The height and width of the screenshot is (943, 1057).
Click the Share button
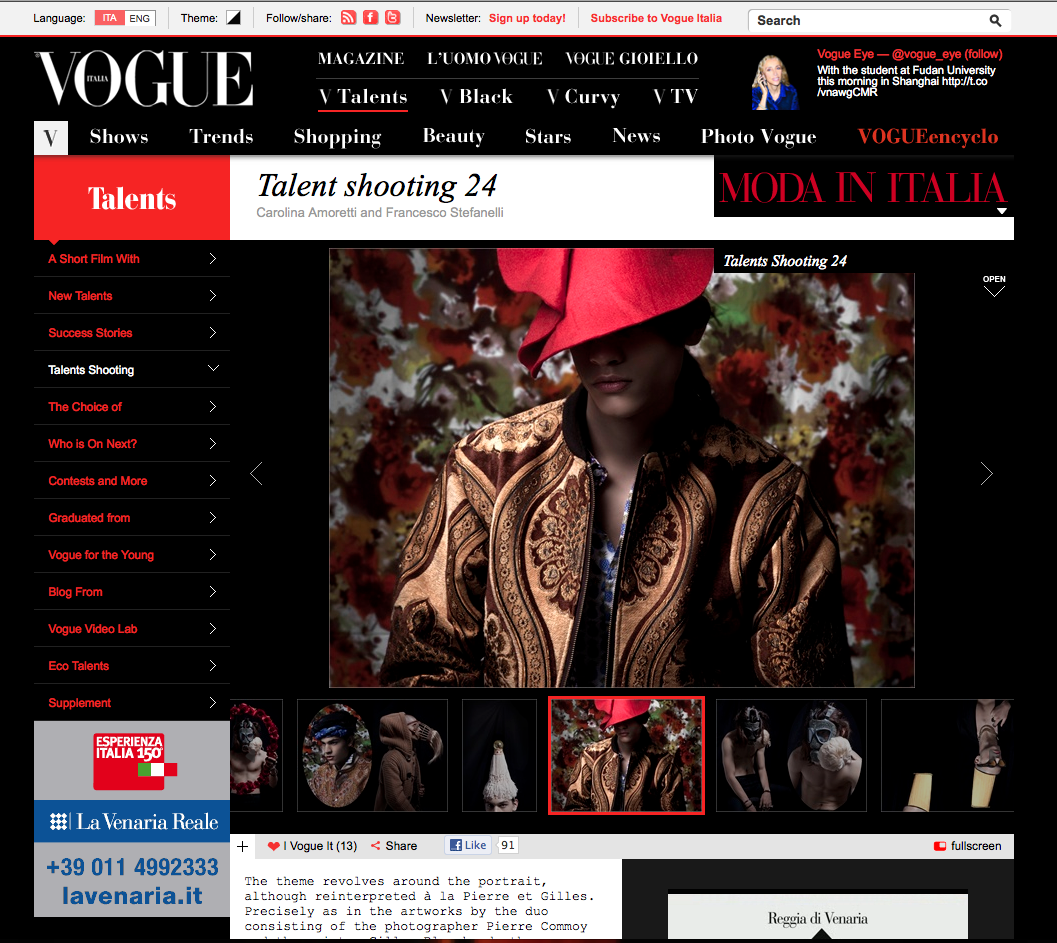[394, 846]
